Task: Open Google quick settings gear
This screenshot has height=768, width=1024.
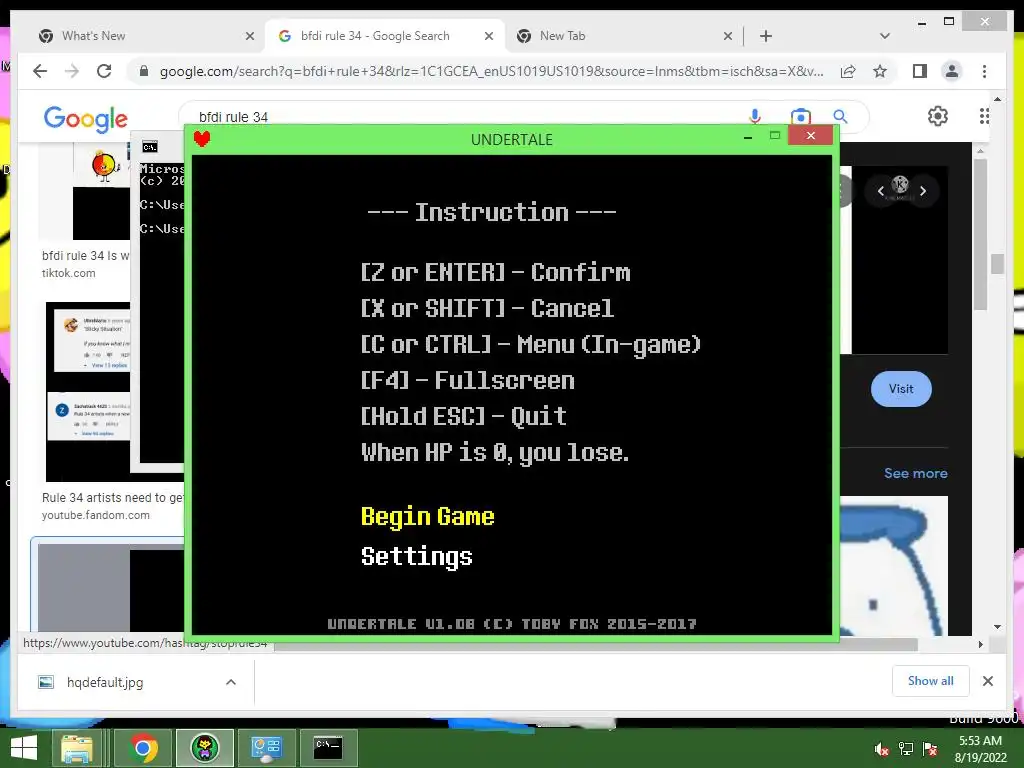Action: (938, 116)
